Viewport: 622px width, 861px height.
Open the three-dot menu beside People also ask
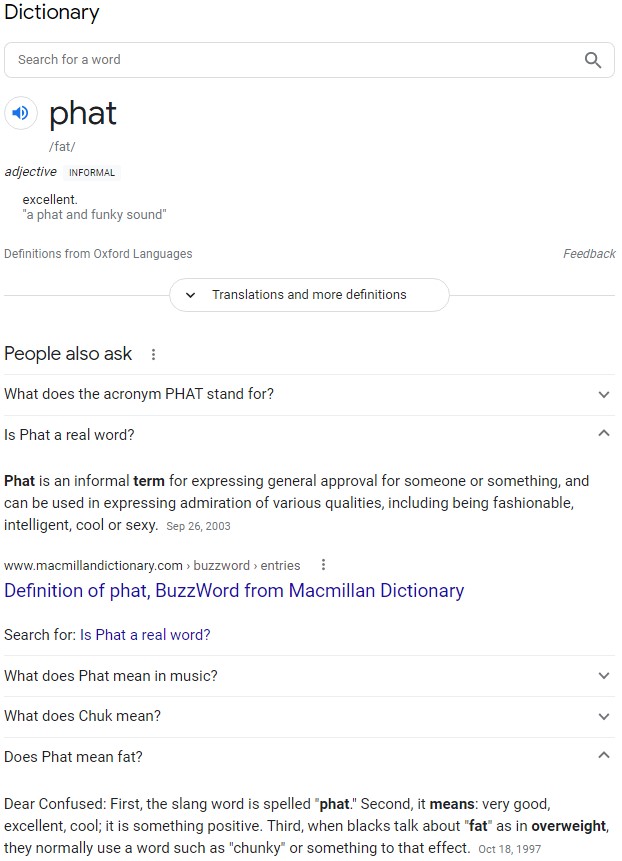(153, 355)
